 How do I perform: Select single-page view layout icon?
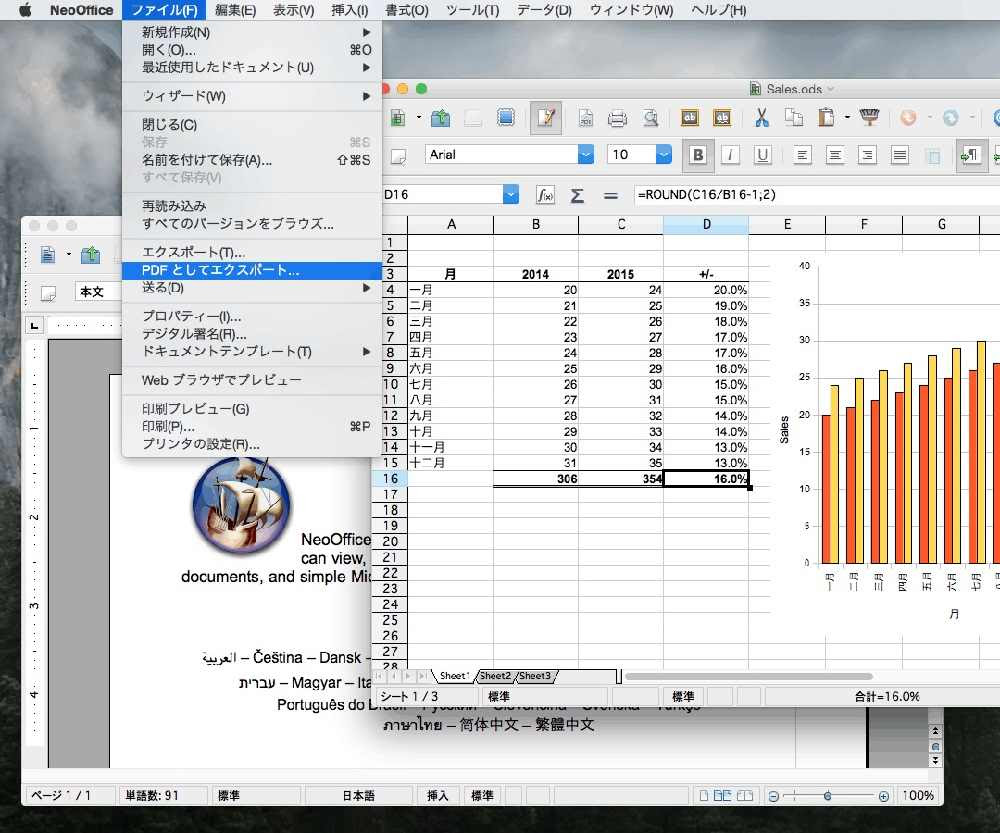tap(703, 795)
